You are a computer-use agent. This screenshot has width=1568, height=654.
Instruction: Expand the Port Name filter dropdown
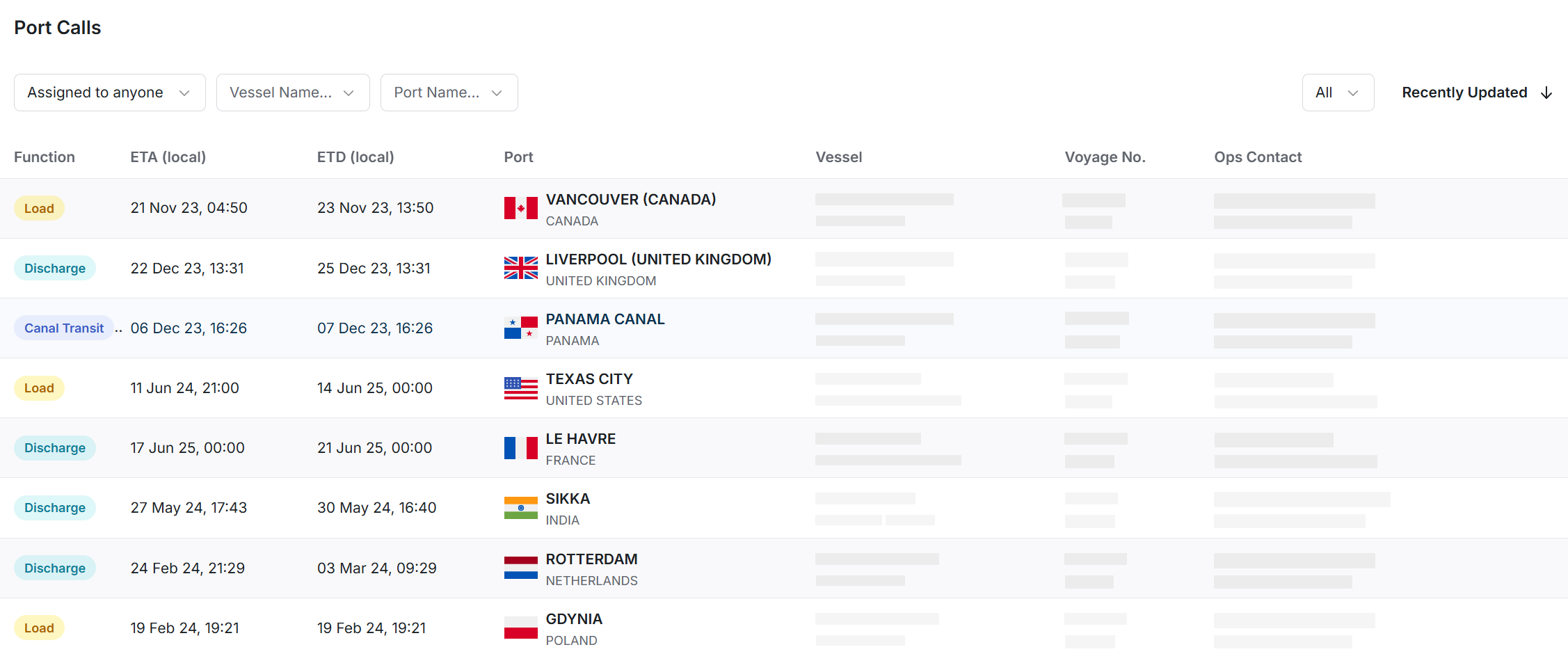click(449, 93)
